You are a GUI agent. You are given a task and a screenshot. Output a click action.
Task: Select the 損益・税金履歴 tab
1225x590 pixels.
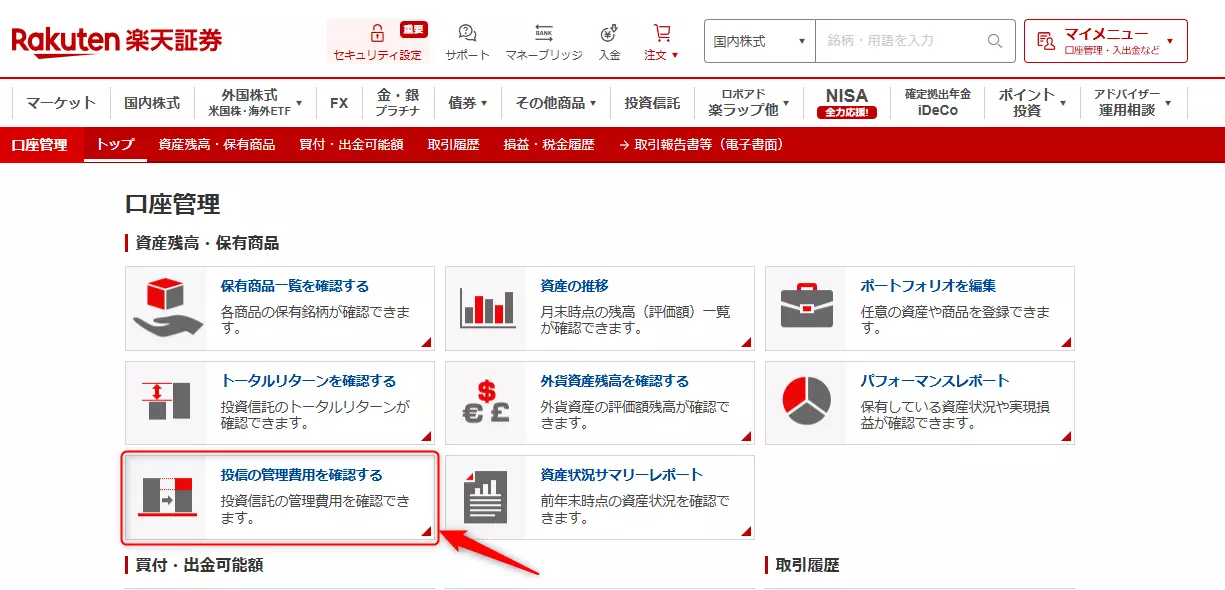pos(549,145)
